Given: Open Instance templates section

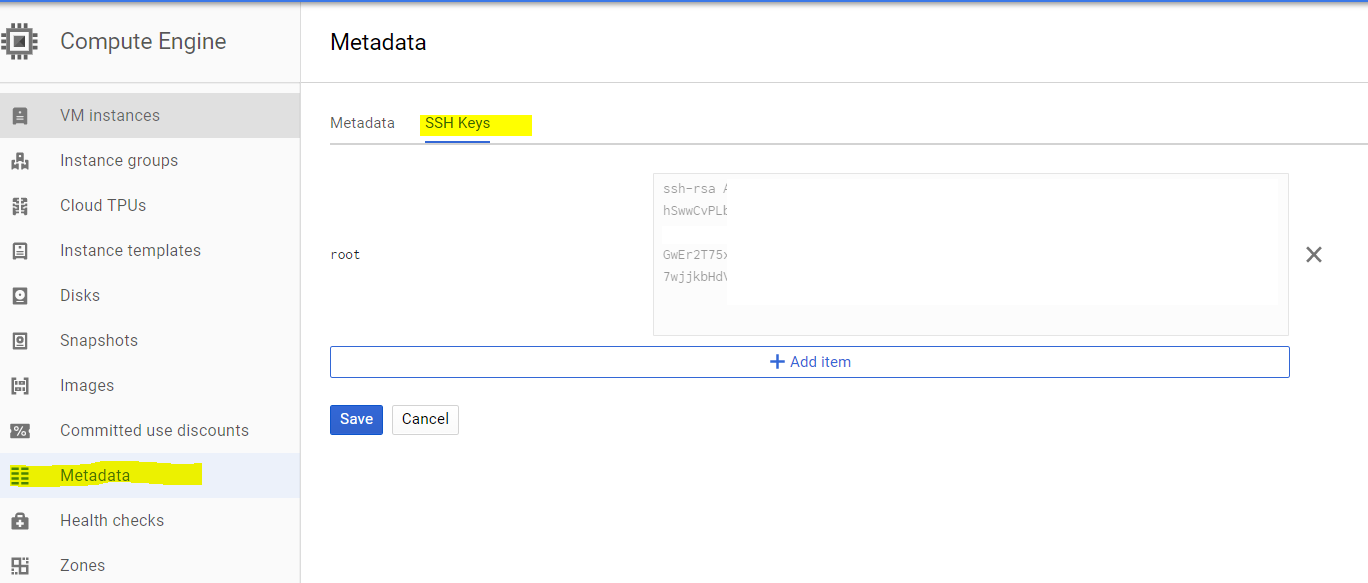Looking at the screenshot, I should pyautogui.click(x=150, y=250).
